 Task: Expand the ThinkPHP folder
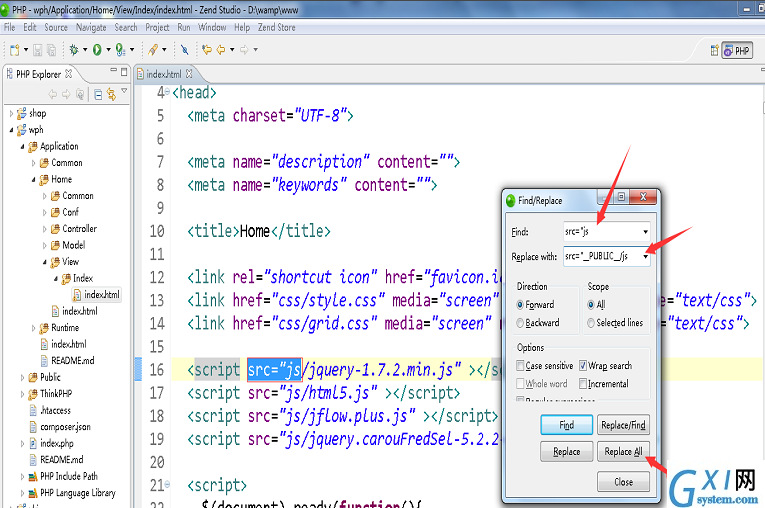coord(22,394)
